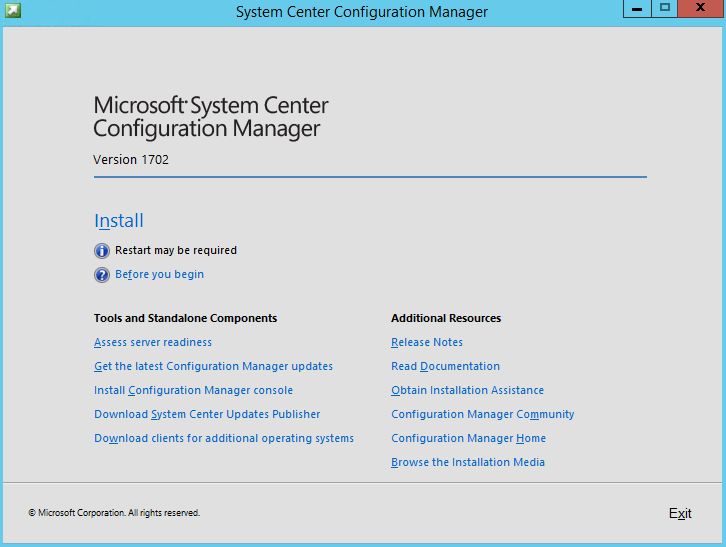
Task: Open the Release Notes link
Action: tap(427, 342)
